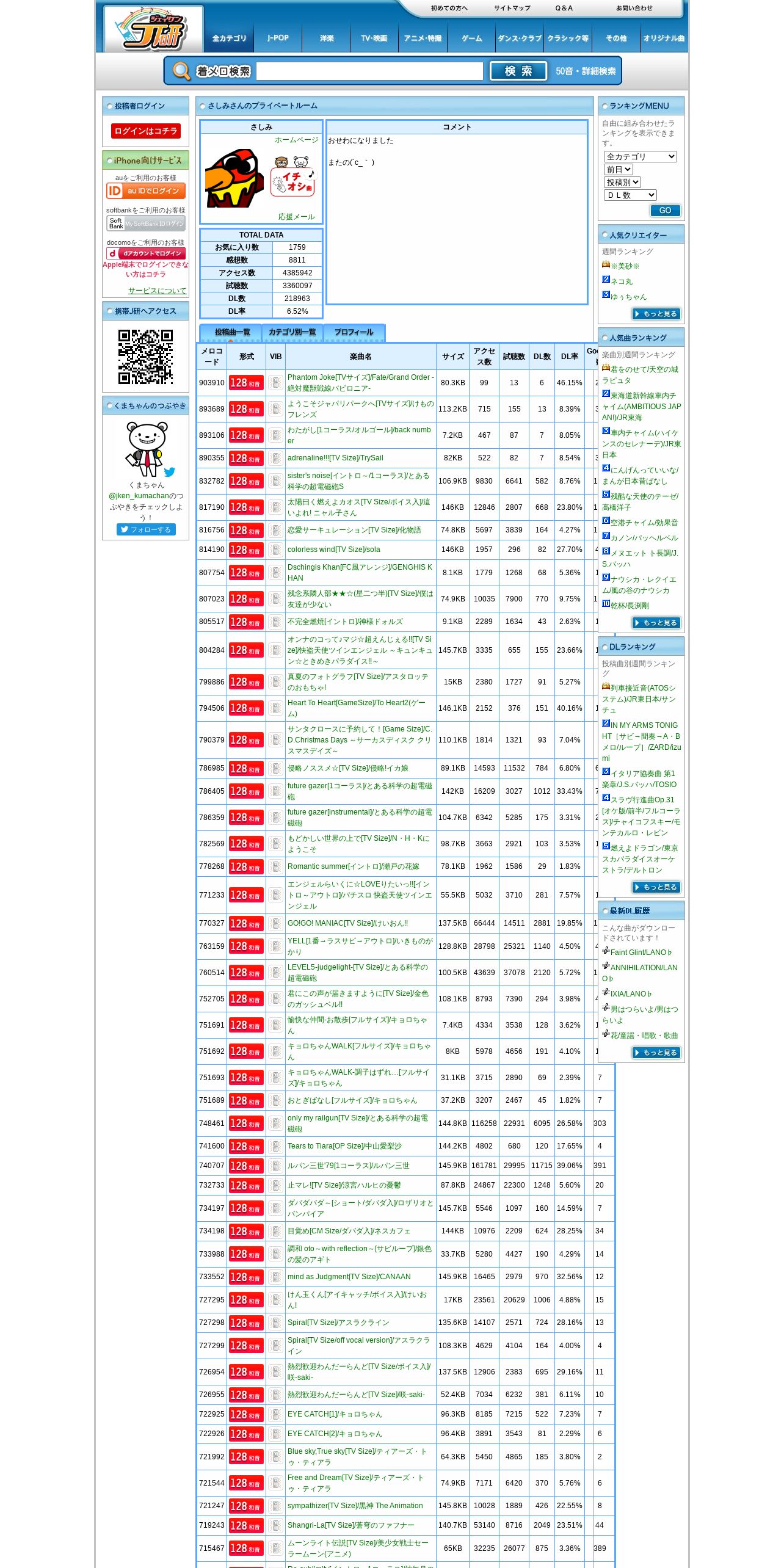Click the au ID login button
The width and height of the screenshot is (784, 1568).
(146, 191)
